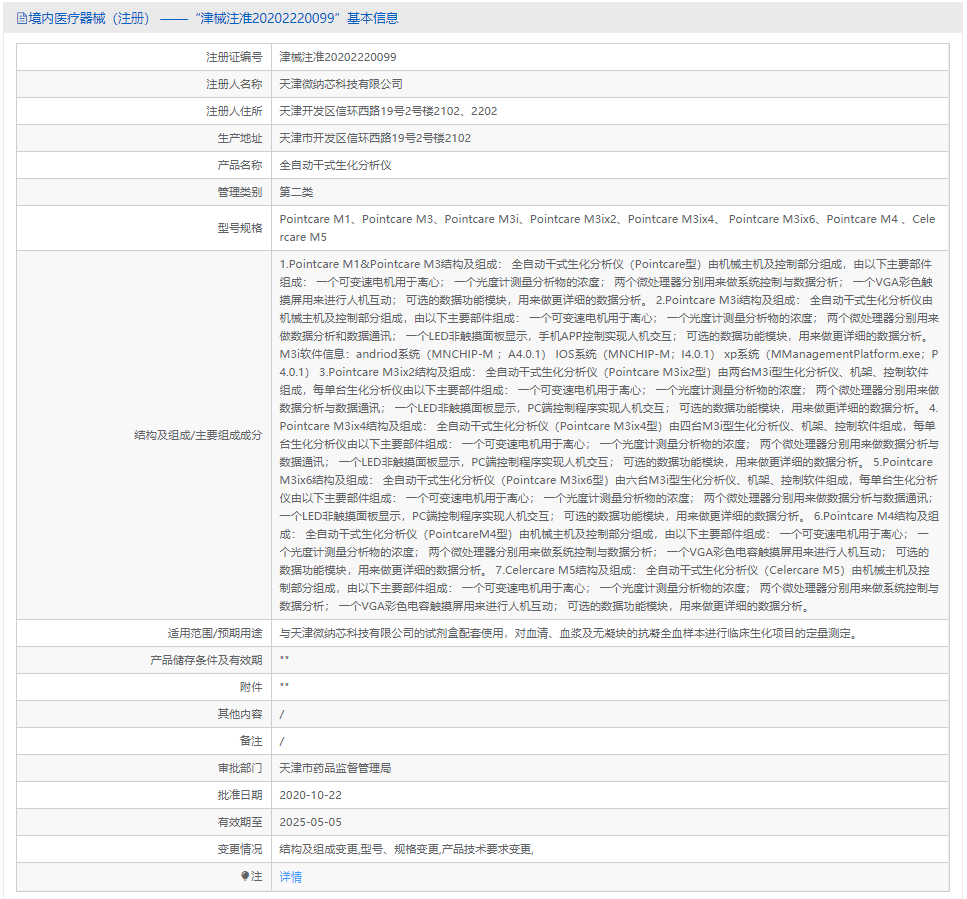Viewport: 967px width, 899px height.
Task: Select the 天津市药品监督管理局 value
Action: (335, 768)
